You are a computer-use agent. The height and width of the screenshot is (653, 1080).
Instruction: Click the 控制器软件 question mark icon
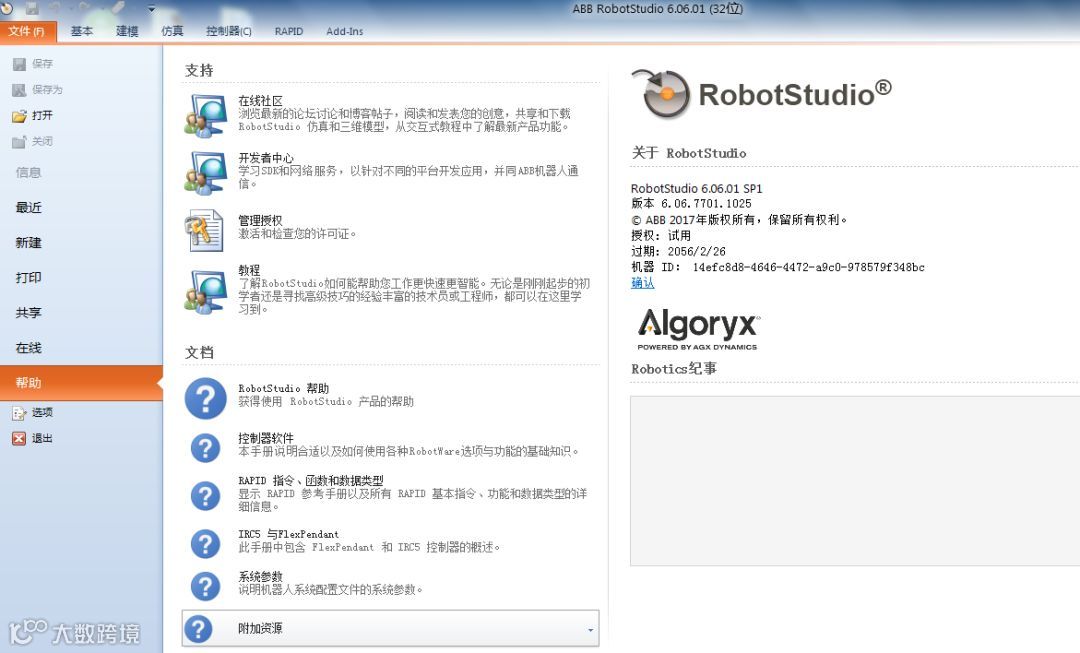tap(205, 448)
